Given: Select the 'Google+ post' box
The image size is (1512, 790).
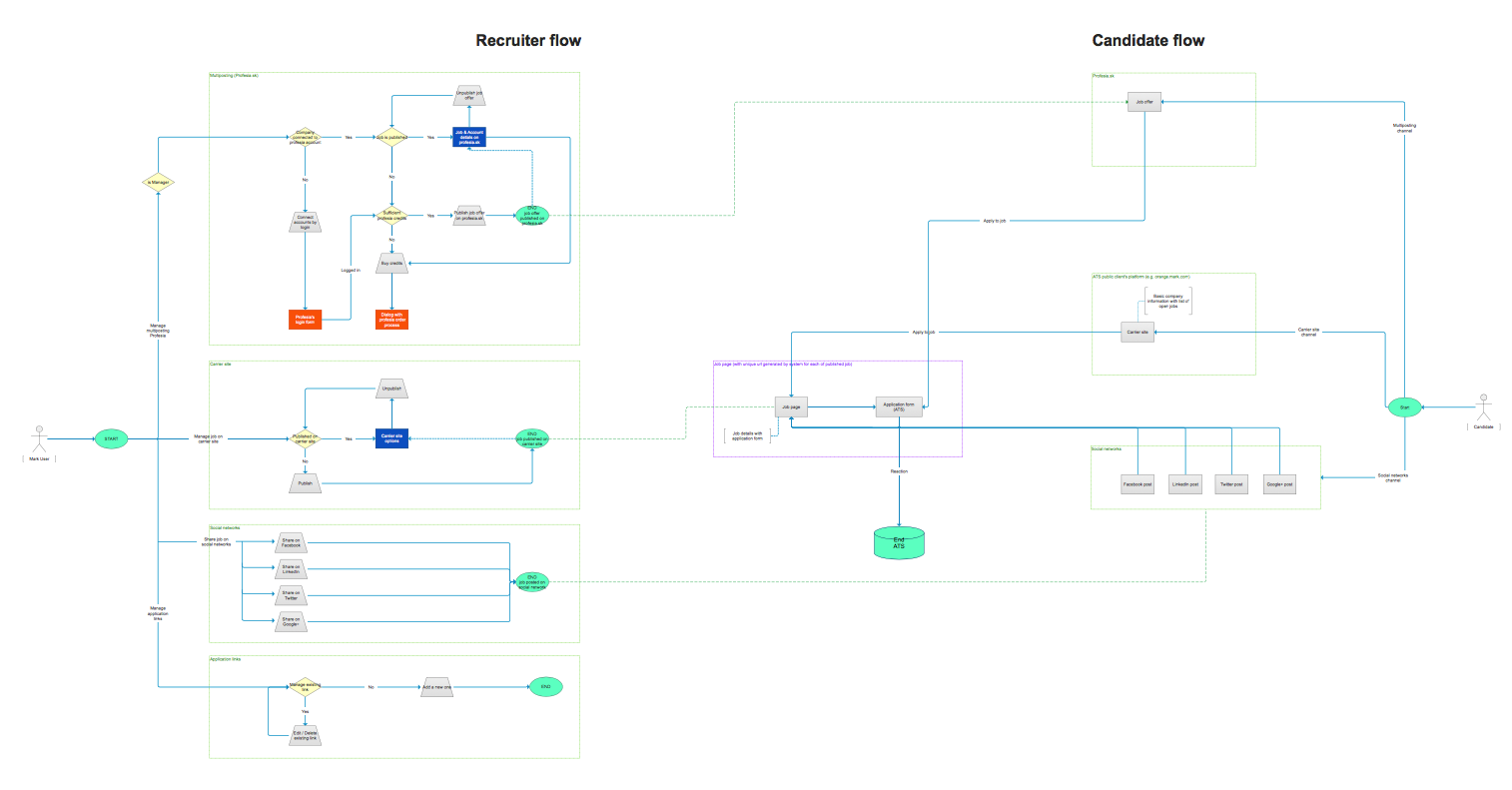Looking at the screenshot, I should [x=1279, y=484].
